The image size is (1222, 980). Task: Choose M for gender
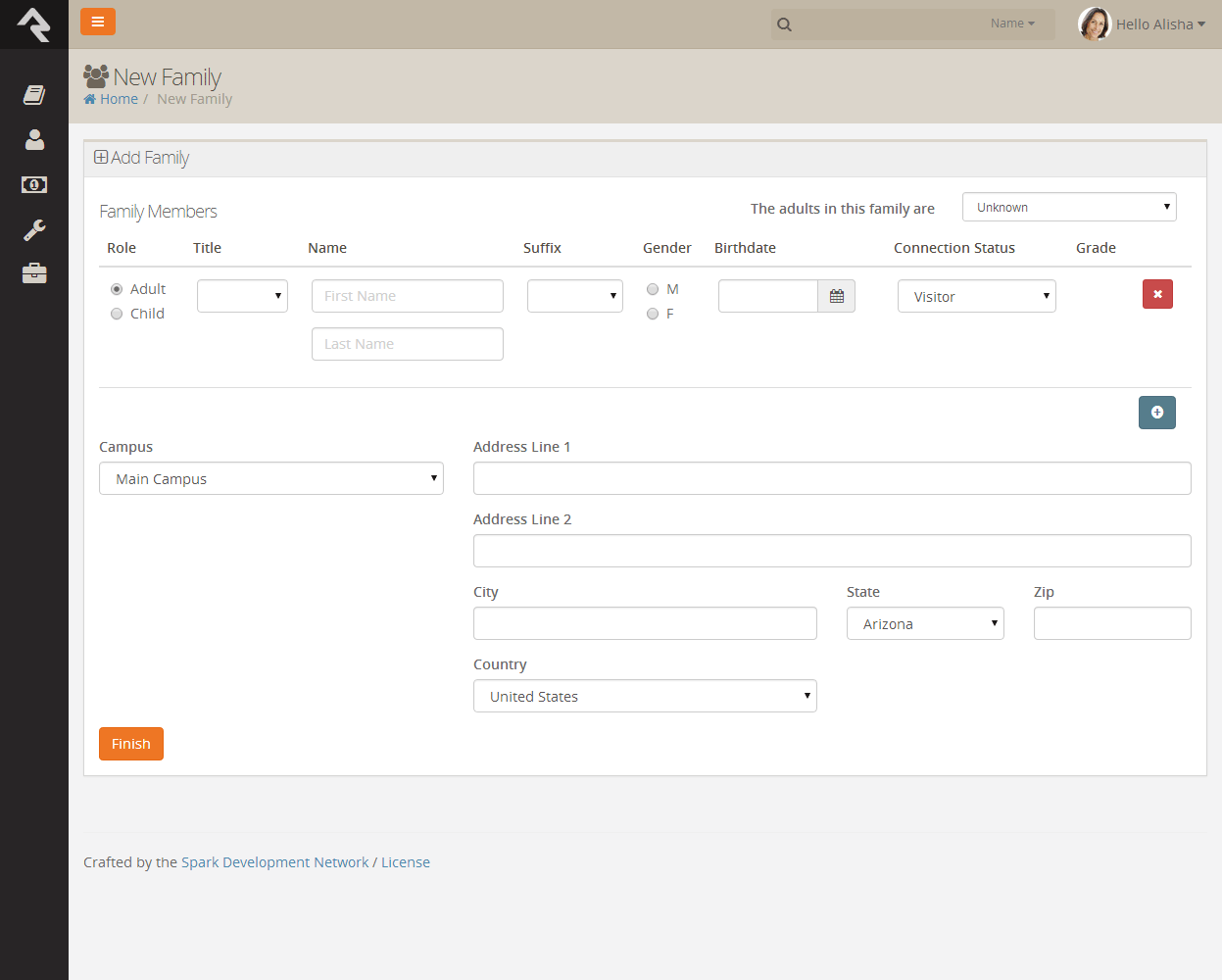click(x=653, y=289)
